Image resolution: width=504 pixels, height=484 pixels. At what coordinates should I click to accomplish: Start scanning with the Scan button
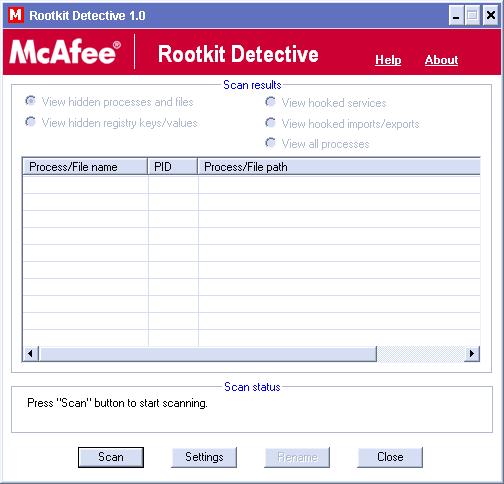click(x=111, y=457)
